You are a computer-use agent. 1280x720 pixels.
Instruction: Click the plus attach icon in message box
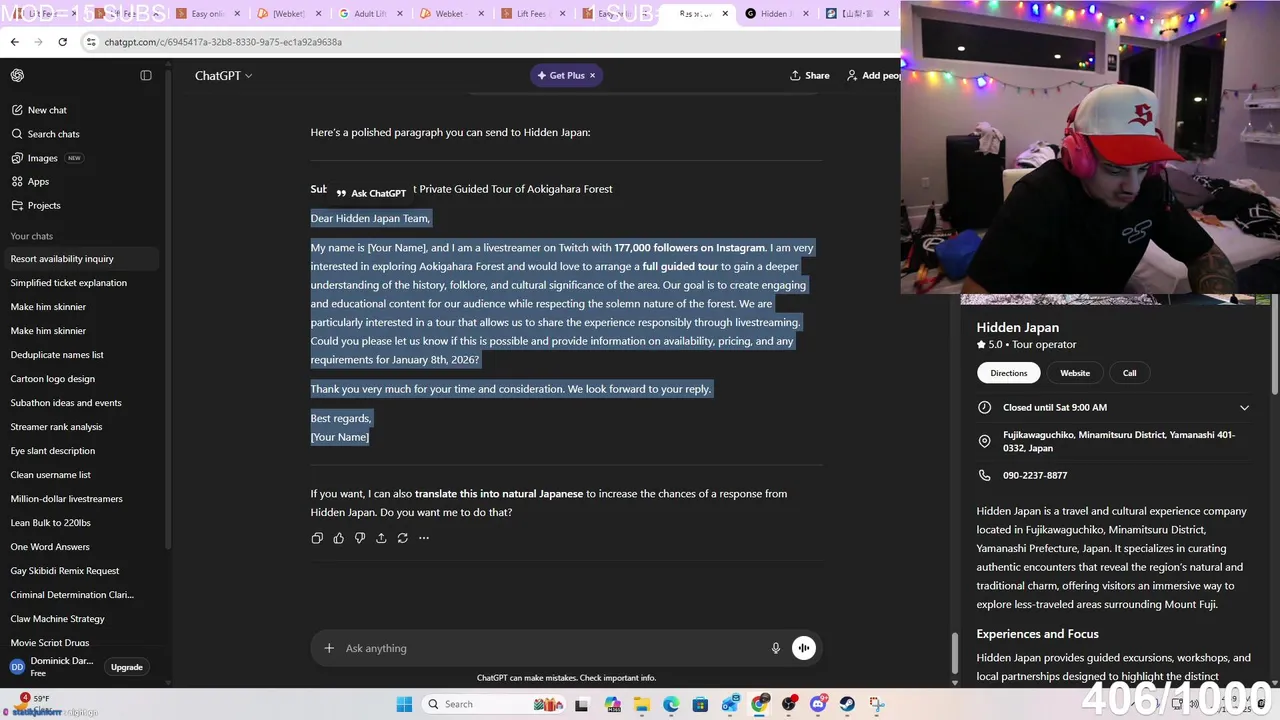tap(329, 648)
